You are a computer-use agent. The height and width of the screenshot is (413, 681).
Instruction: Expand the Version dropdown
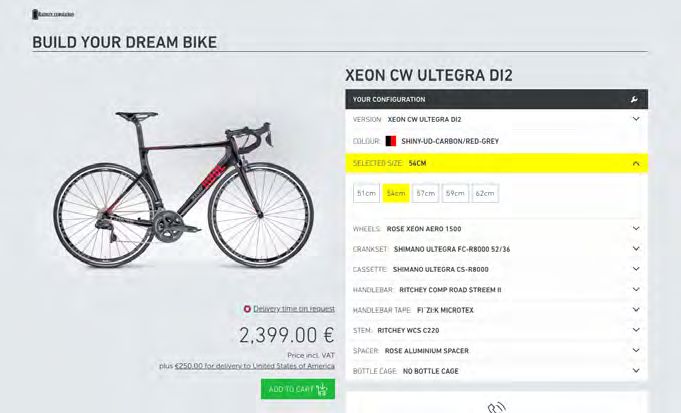click(636, 119)
